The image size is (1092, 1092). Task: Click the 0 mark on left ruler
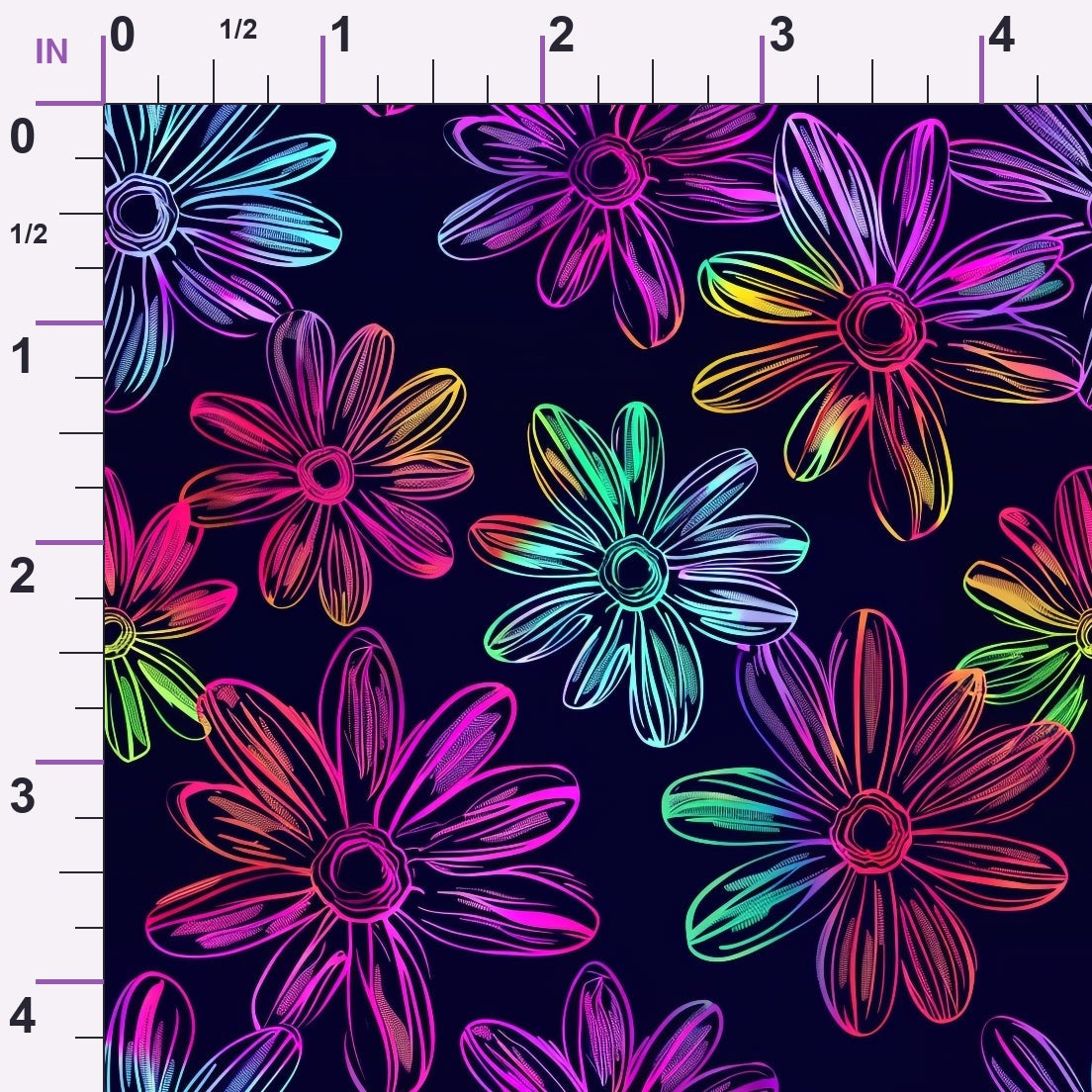(23, 136)
